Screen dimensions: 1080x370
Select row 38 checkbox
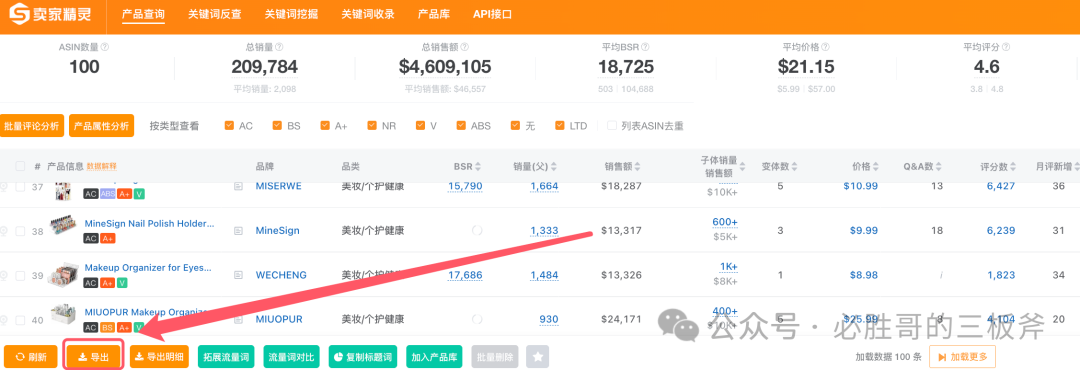[x=20, y=232]
